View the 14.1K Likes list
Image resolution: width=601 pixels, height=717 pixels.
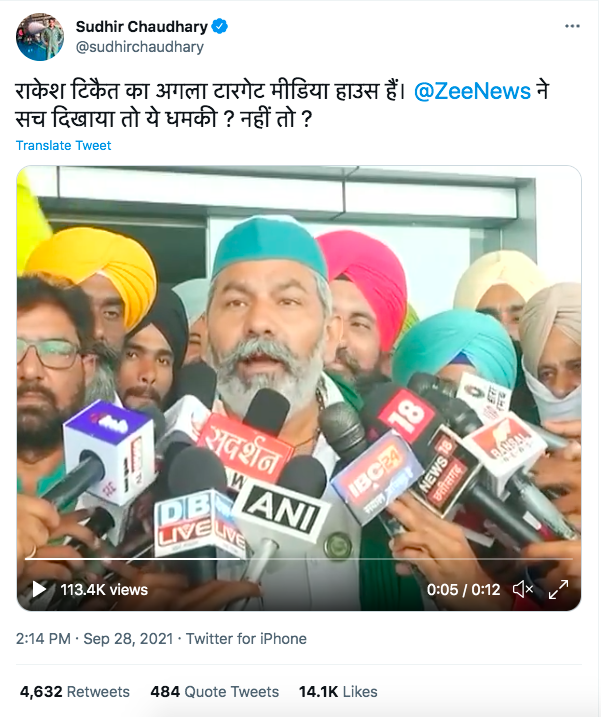338,691
